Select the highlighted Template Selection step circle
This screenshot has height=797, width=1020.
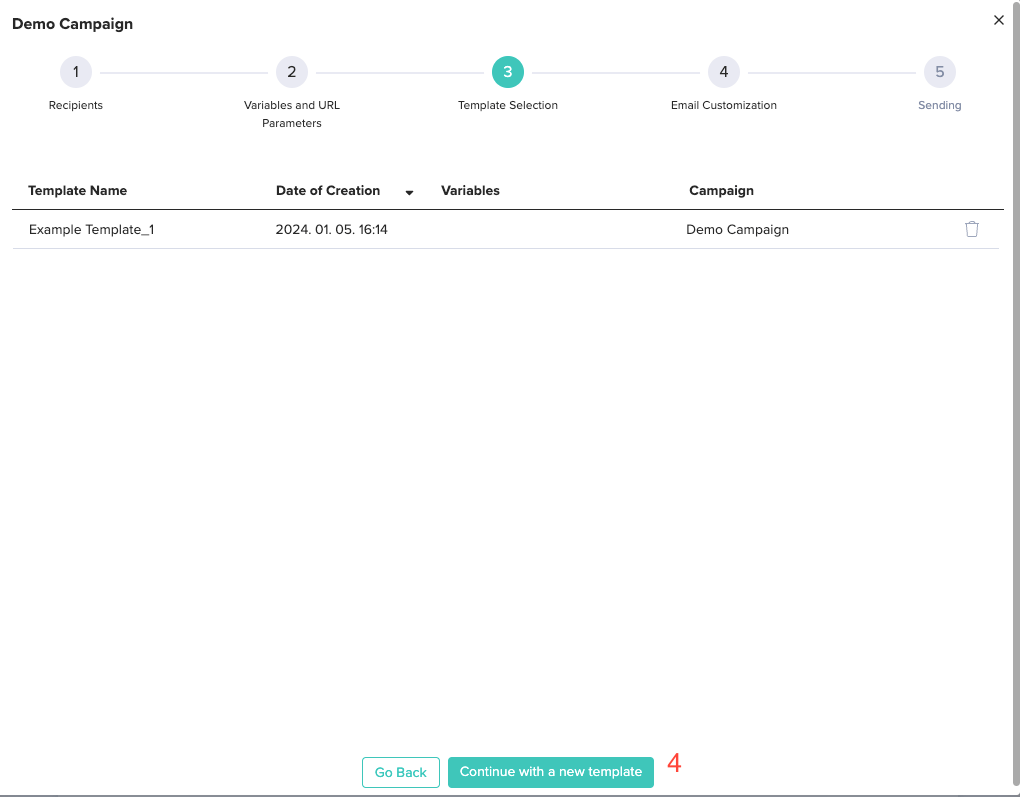507,71
